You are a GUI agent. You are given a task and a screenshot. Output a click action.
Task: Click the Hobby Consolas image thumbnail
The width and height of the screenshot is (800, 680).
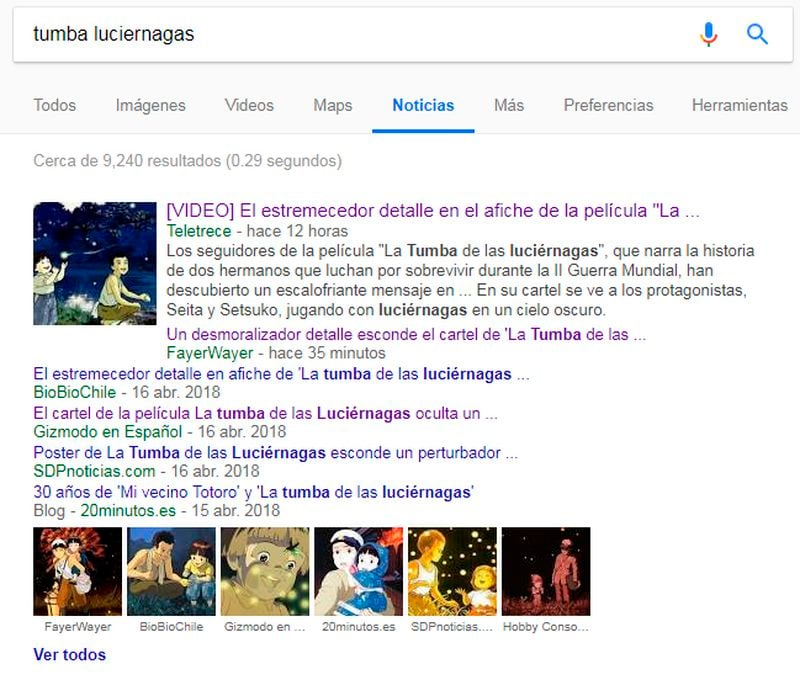(x=546, y=571)
